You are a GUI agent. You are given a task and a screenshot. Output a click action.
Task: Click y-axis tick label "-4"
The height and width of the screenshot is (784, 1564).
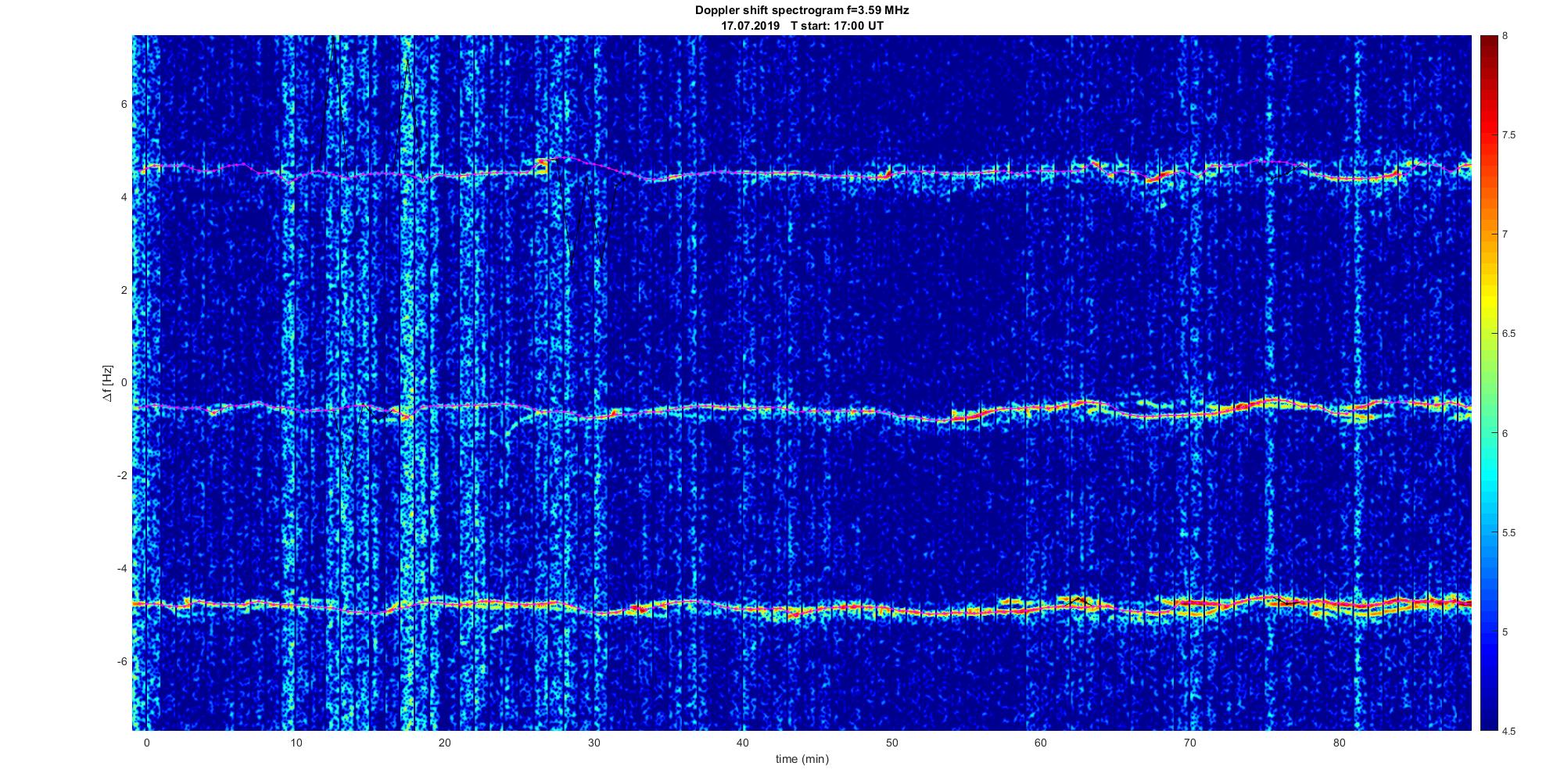click(123, 568)
